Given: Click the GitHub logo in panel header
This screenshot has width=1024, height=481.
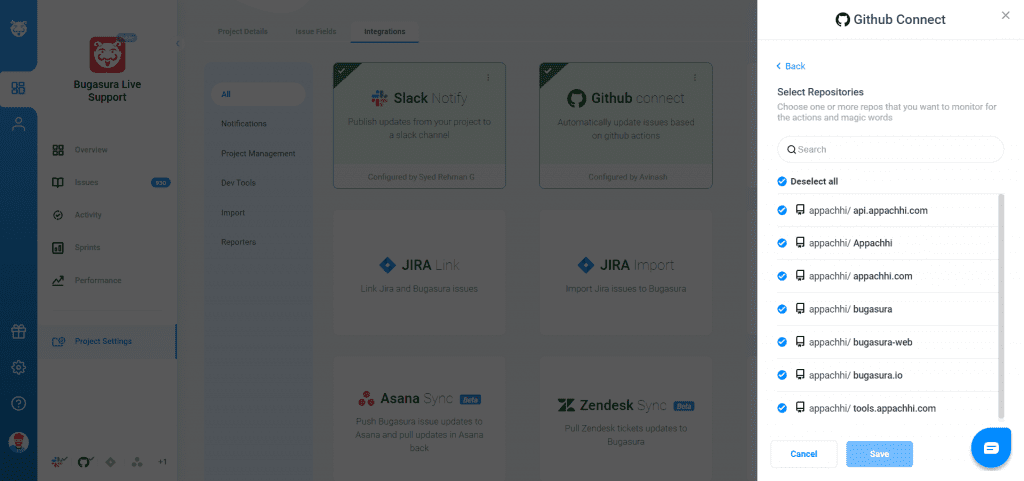Looking at the screenshot, I should 842,20.
